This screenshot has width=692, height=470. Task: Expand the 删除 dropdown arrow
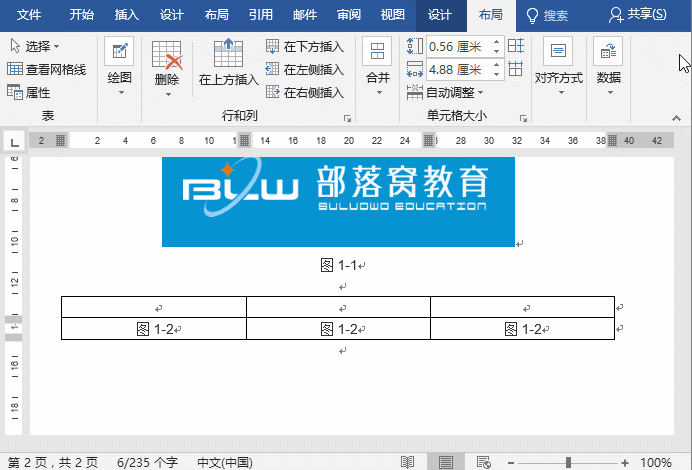pos(168,94)
